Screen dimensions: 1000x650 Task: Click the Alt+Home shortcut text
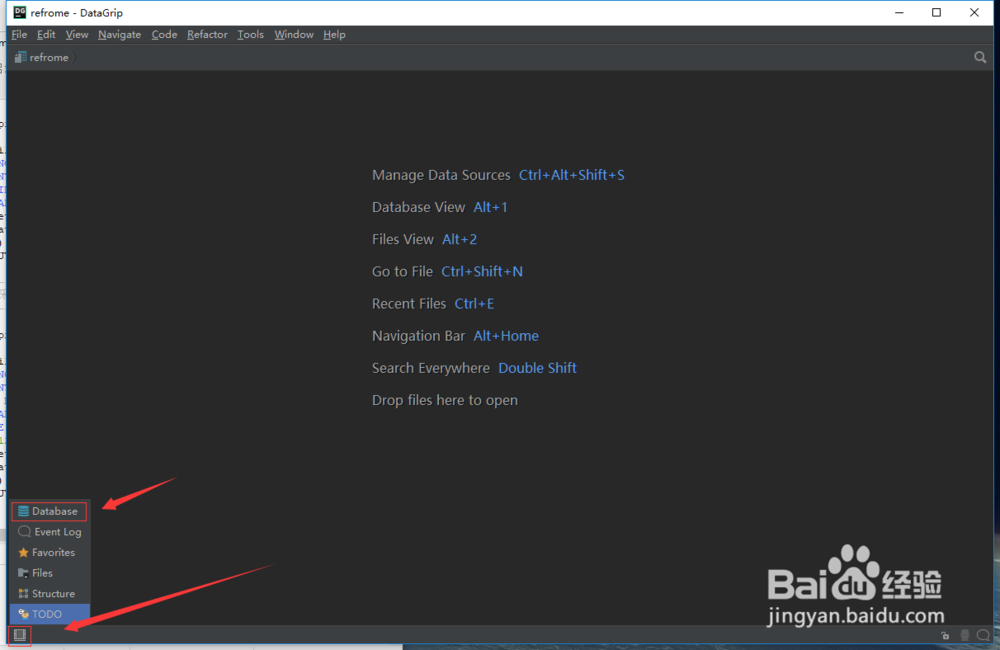tap(506, 336)
